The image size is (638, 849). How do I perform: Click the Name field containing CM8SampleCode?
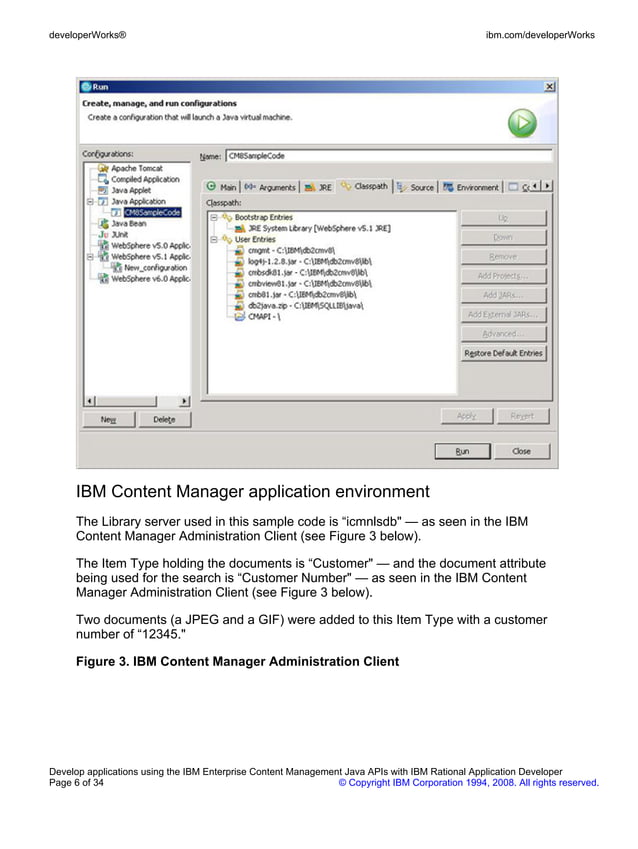coord(389,156)
